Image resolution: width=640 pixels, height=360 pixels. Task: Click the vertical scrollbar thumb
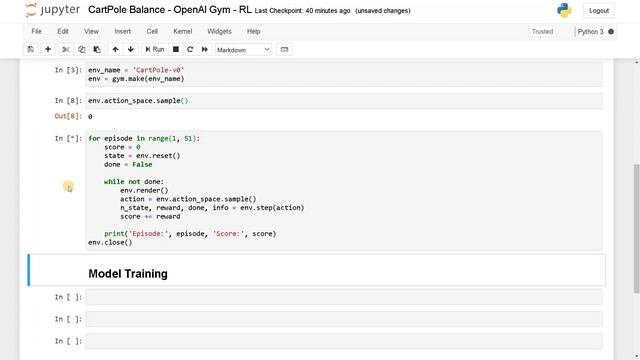(636, 229)
